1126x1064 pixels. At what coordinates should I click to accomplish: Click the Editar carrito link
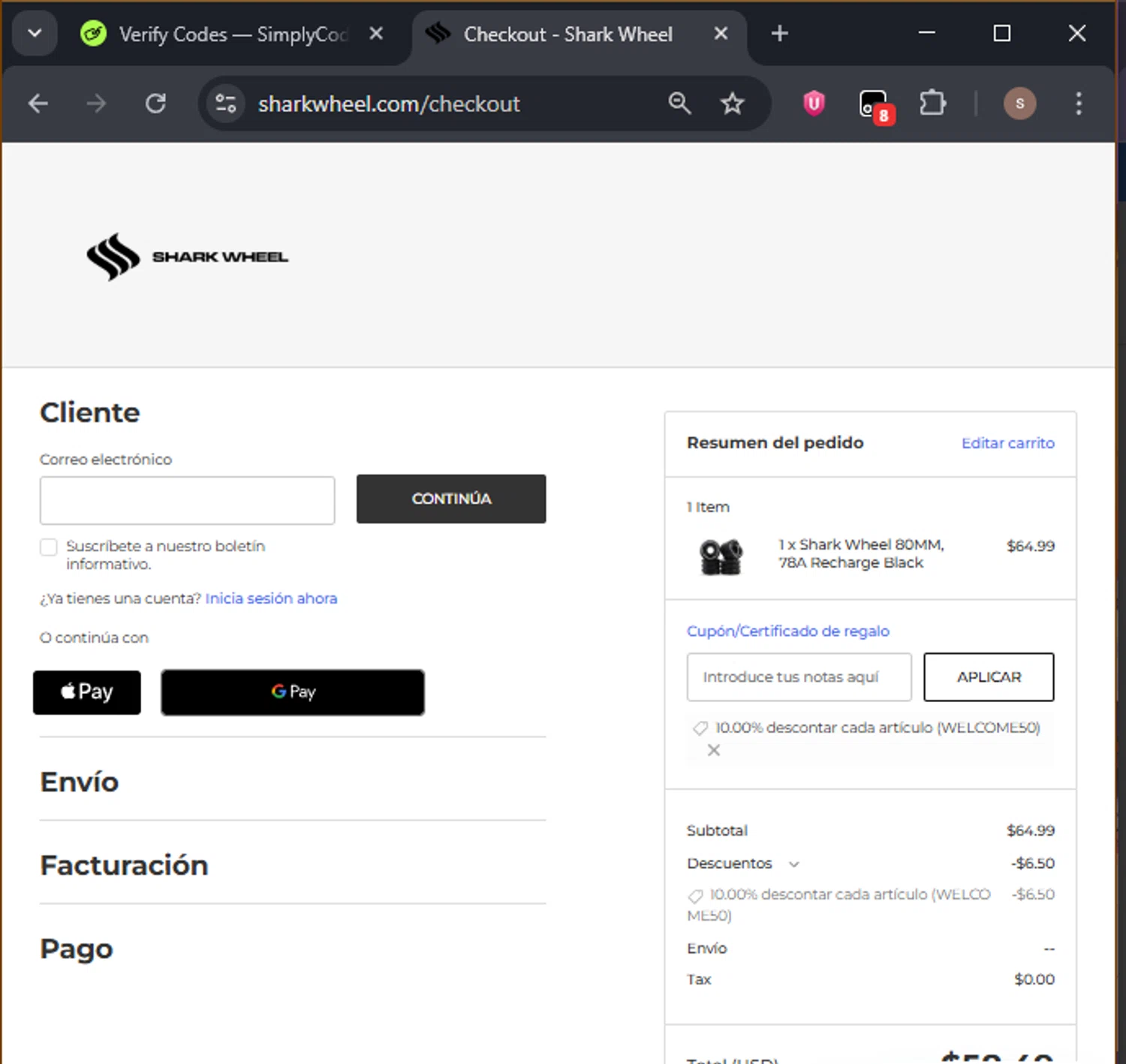1008,443
